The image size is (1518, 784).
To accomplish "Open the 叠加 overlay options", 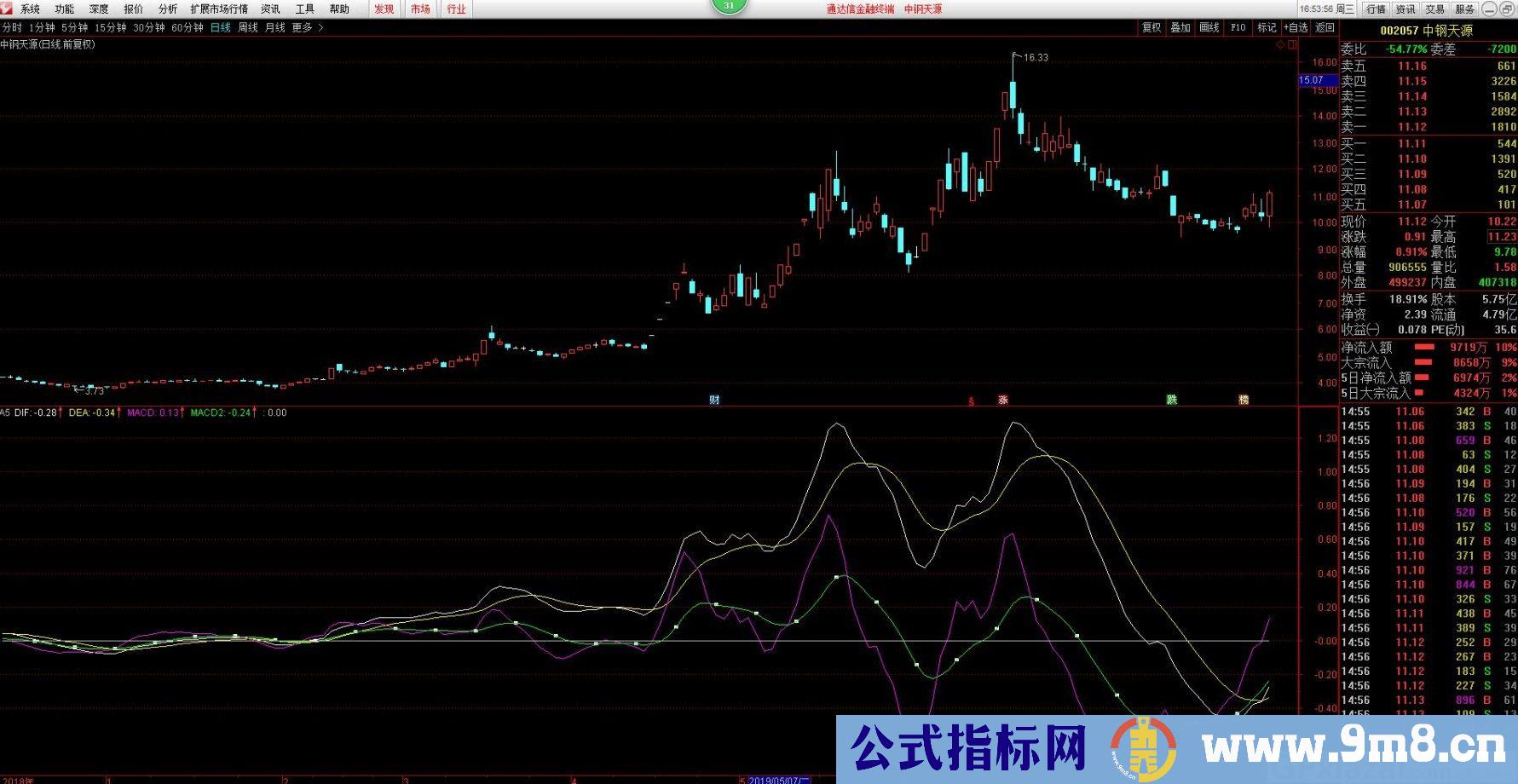I will 1180,27.
